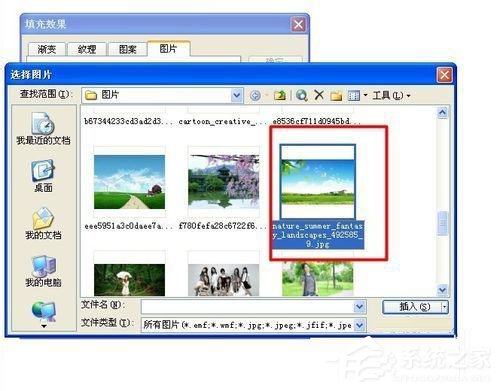Screen dimensions: 500x391
Task: Click the file list scroll down arrow
Action: [442, 290]
